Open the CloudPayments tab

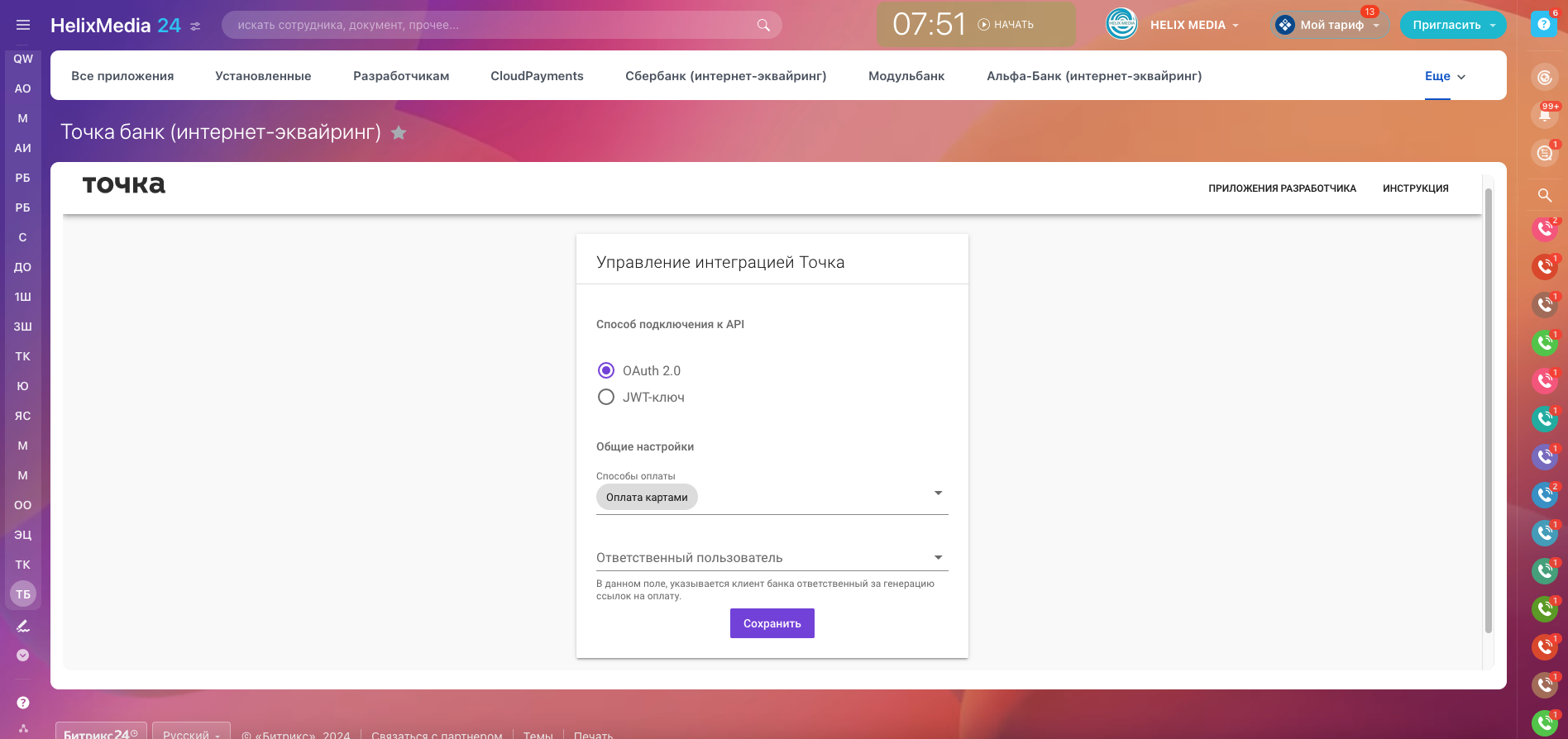click(537, 76)
